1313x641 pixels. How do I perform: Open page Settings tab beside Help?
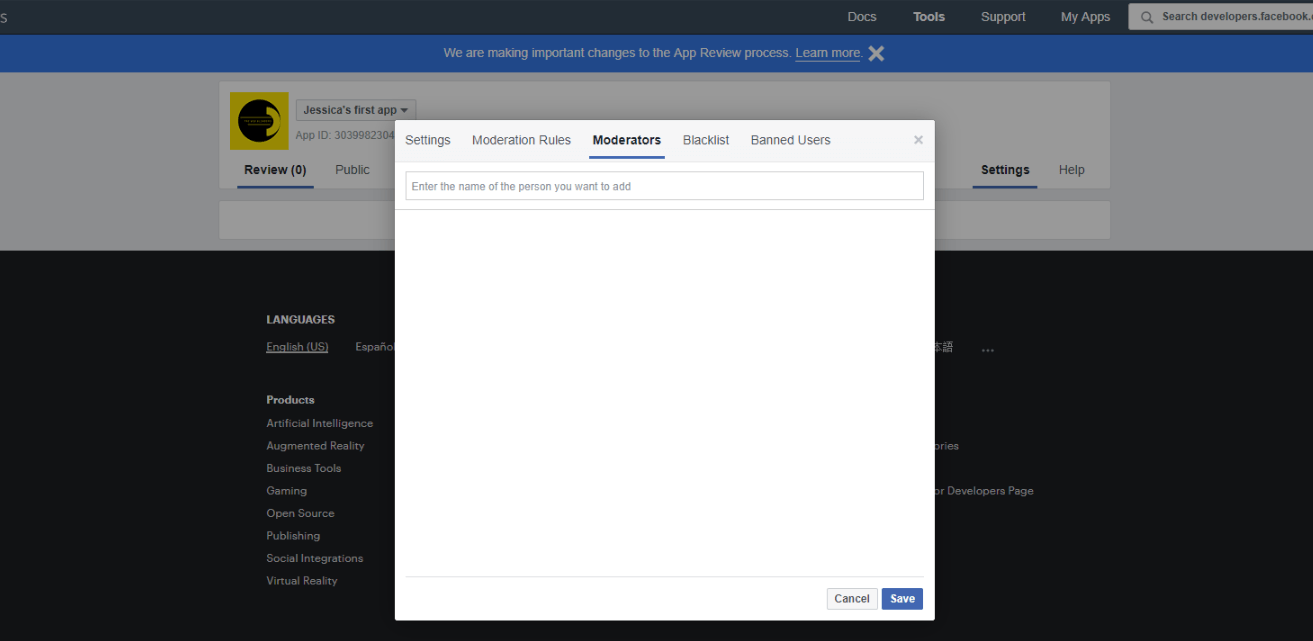coord(1005,170)
